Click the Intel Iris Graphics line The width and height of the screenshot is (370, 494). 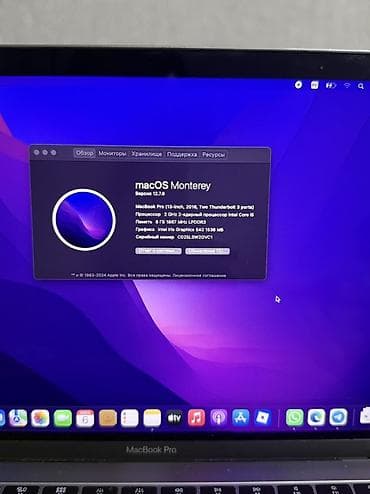pyautogui.click(x=179, y=230)
